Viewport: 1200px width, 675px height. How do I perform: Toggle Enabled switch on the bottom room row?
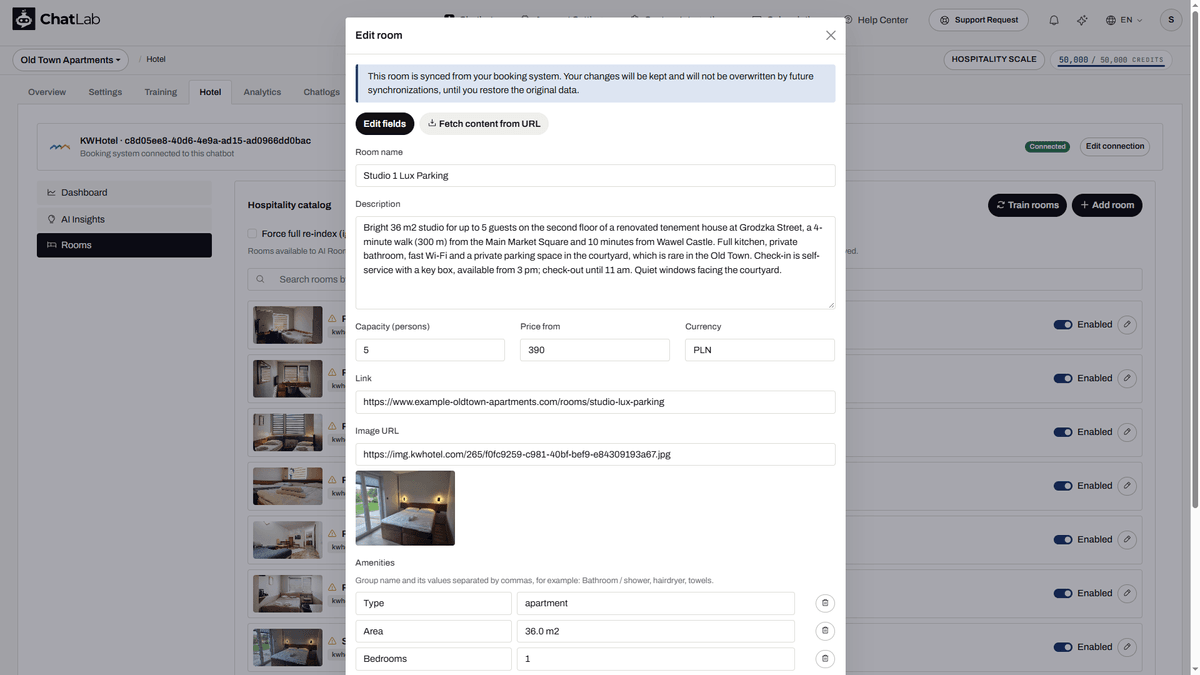[x=1063, y=647]
